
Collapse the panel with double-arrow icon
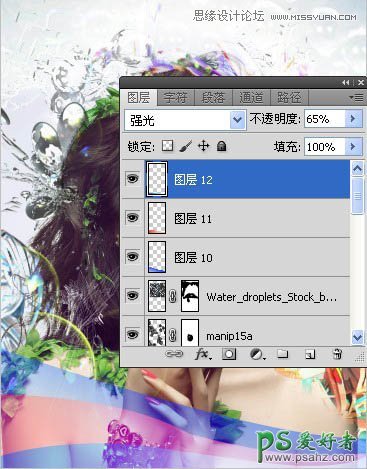point(346,82)
